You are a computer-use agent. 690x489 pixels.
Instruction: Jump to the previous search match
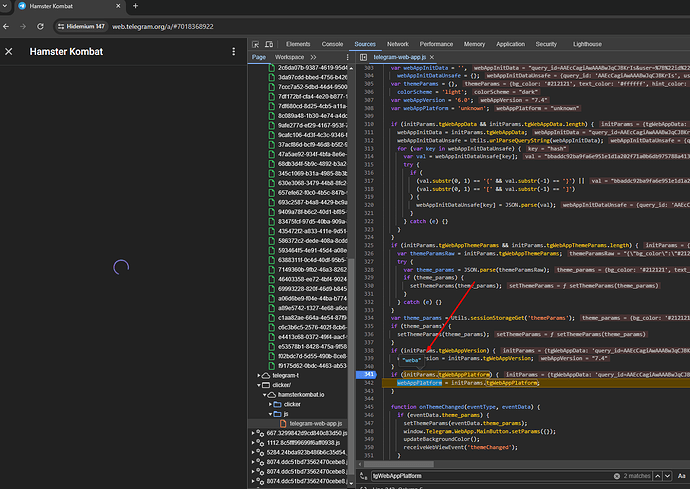[x=657, y=476]
